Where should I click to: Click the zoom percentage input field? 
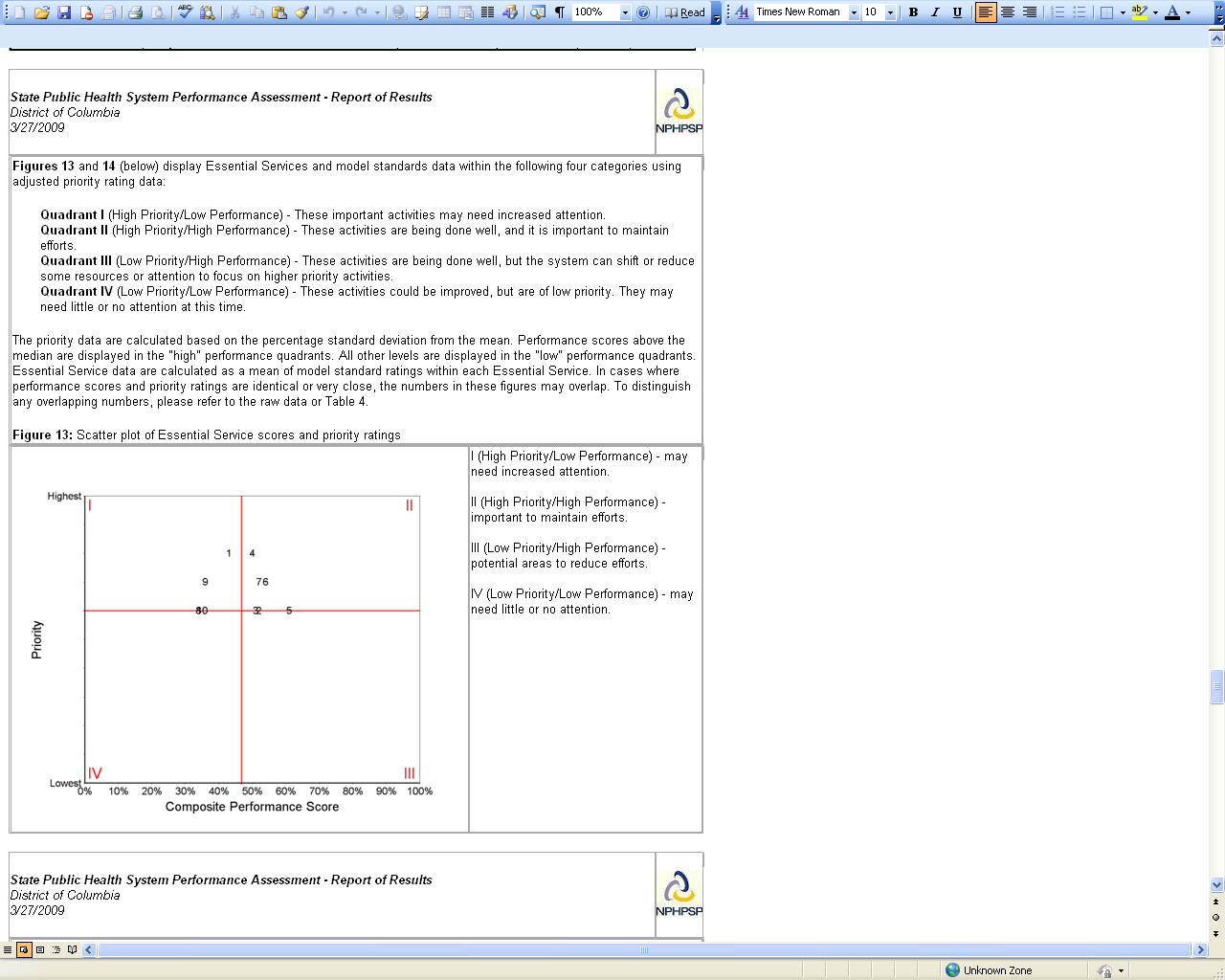point(595,12)
